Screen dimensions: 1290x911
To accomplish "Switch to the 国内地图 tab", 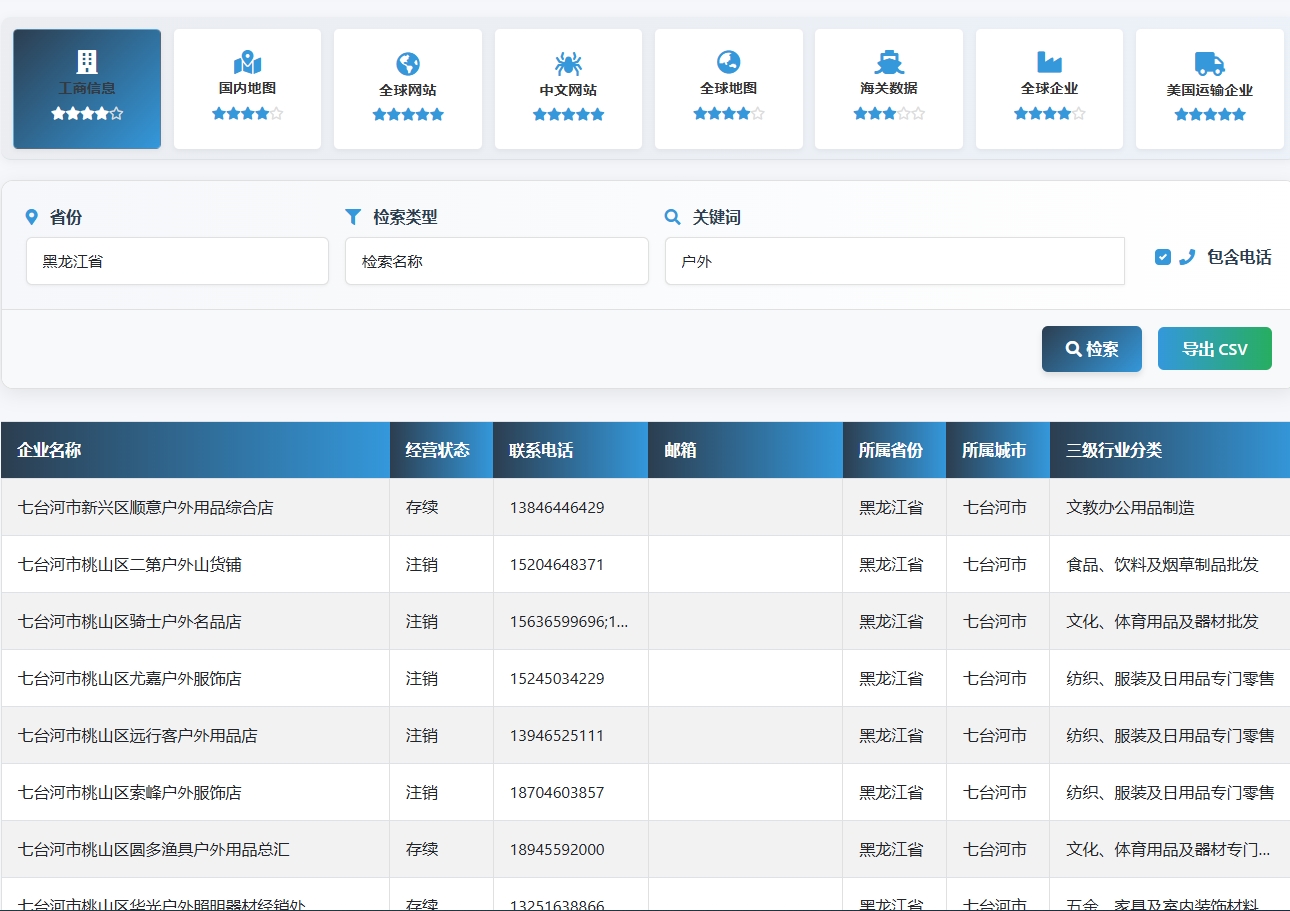I will [247, 89].
